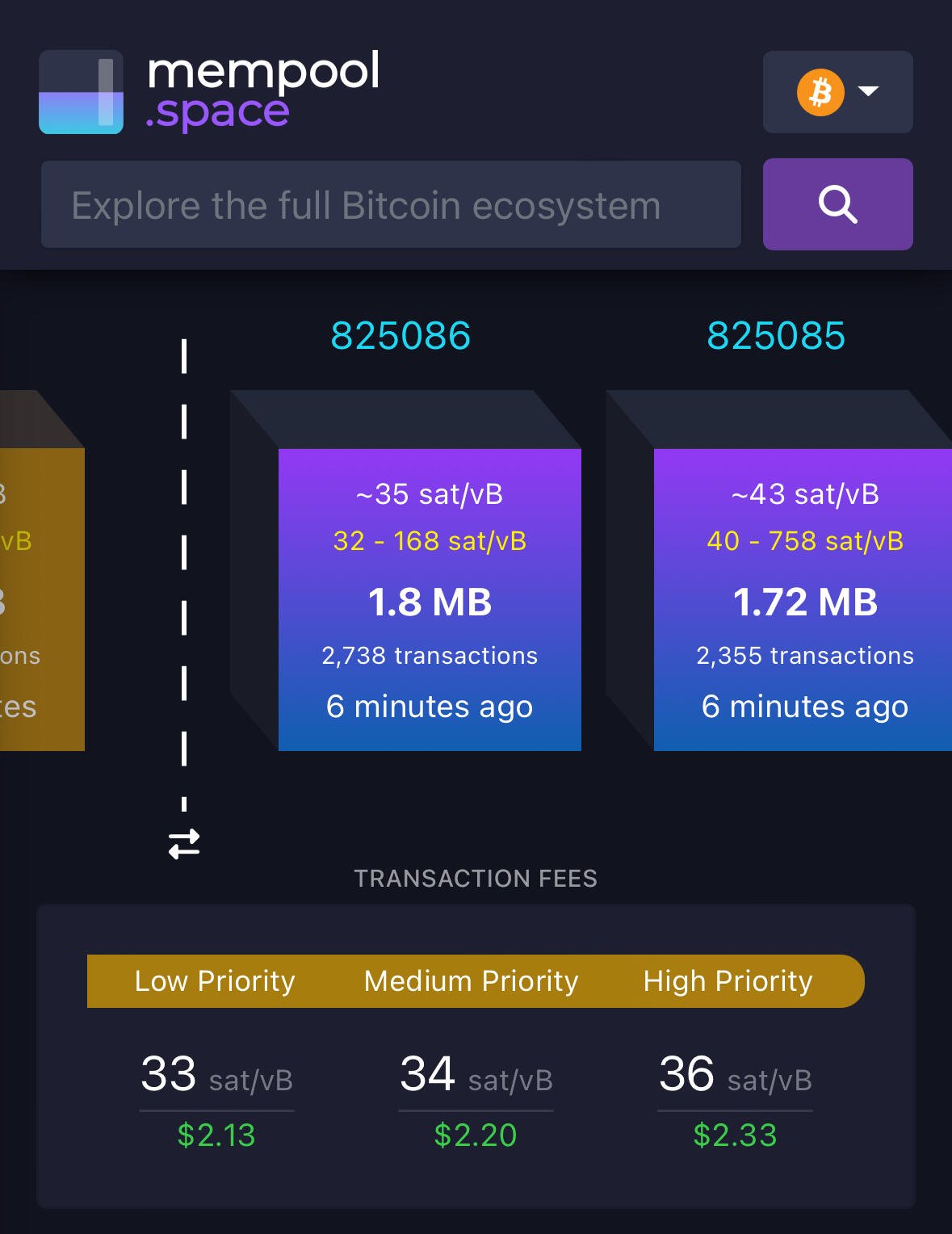Viewport: 952px width, 1234px height.
Task: Open block height 825086 link
Action: tap(401, 336)
